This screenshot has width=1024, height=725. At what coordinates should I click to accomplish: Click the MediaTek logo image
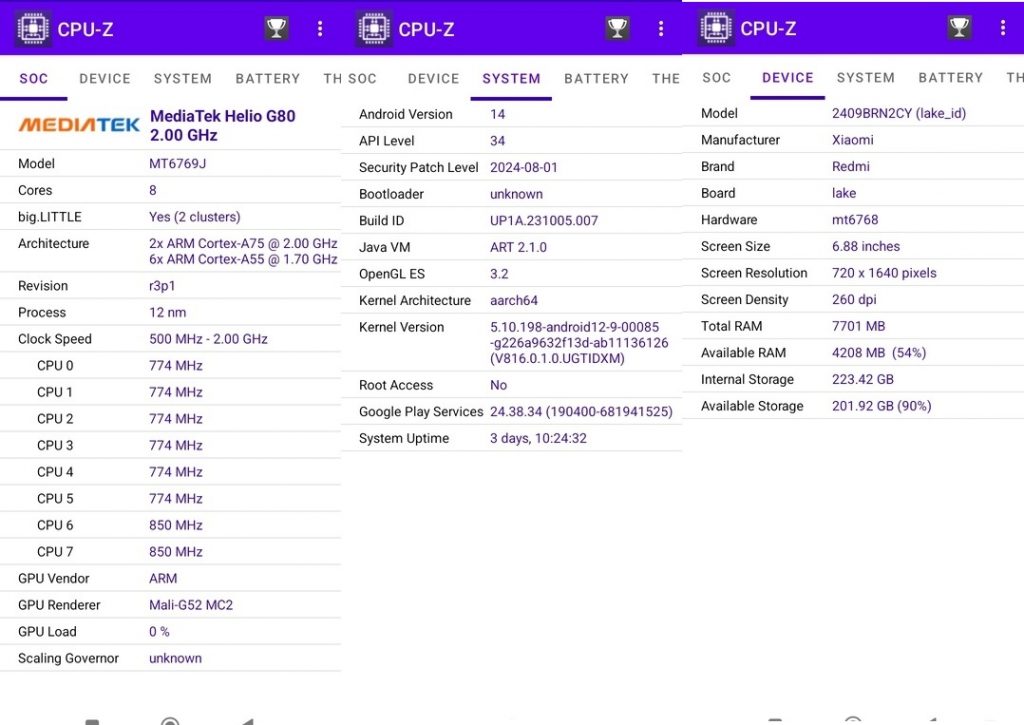point(79,124)
